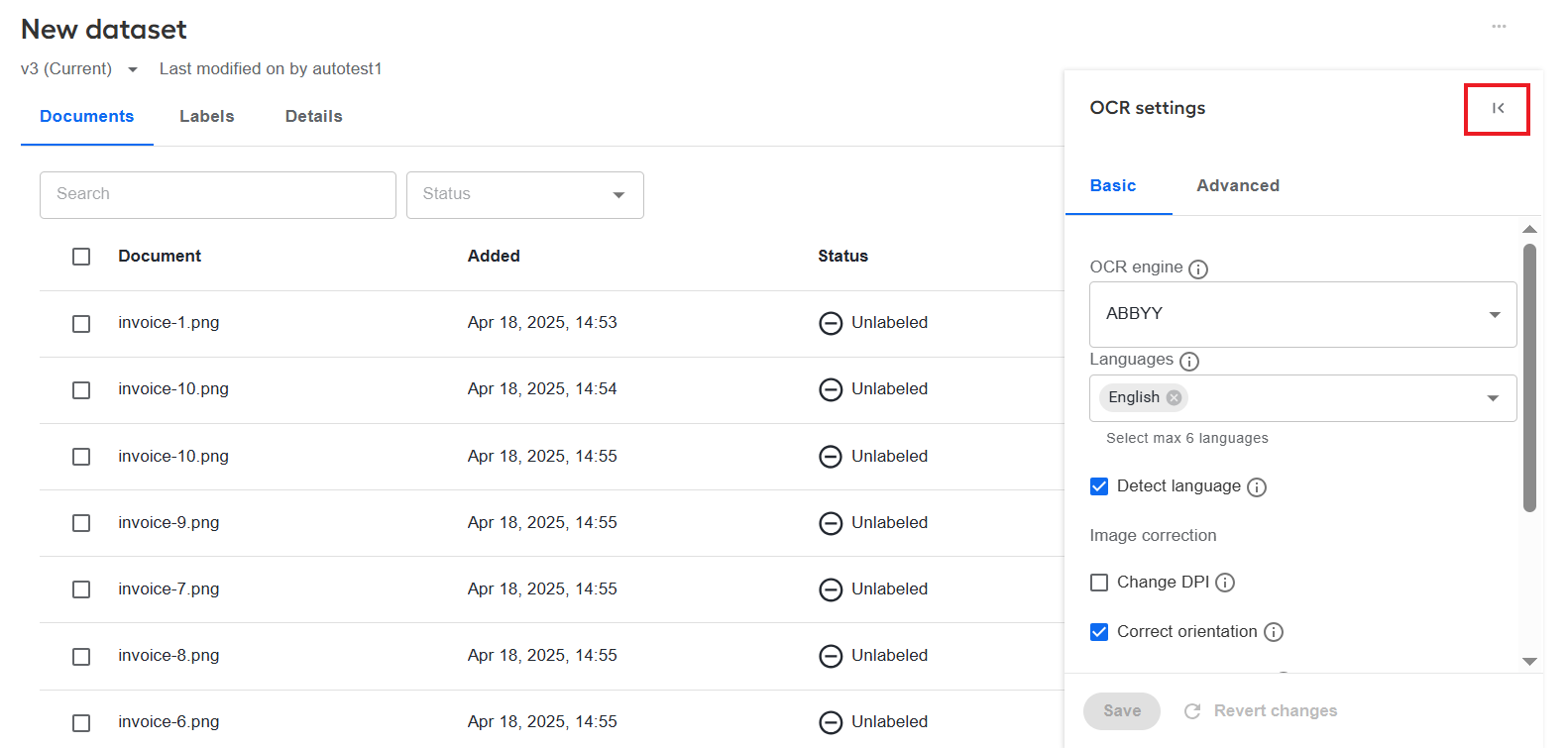Click the 'Apr 18, 2025, 14:53' date cell
The image size is (1568, 748).
coord(542,323)
